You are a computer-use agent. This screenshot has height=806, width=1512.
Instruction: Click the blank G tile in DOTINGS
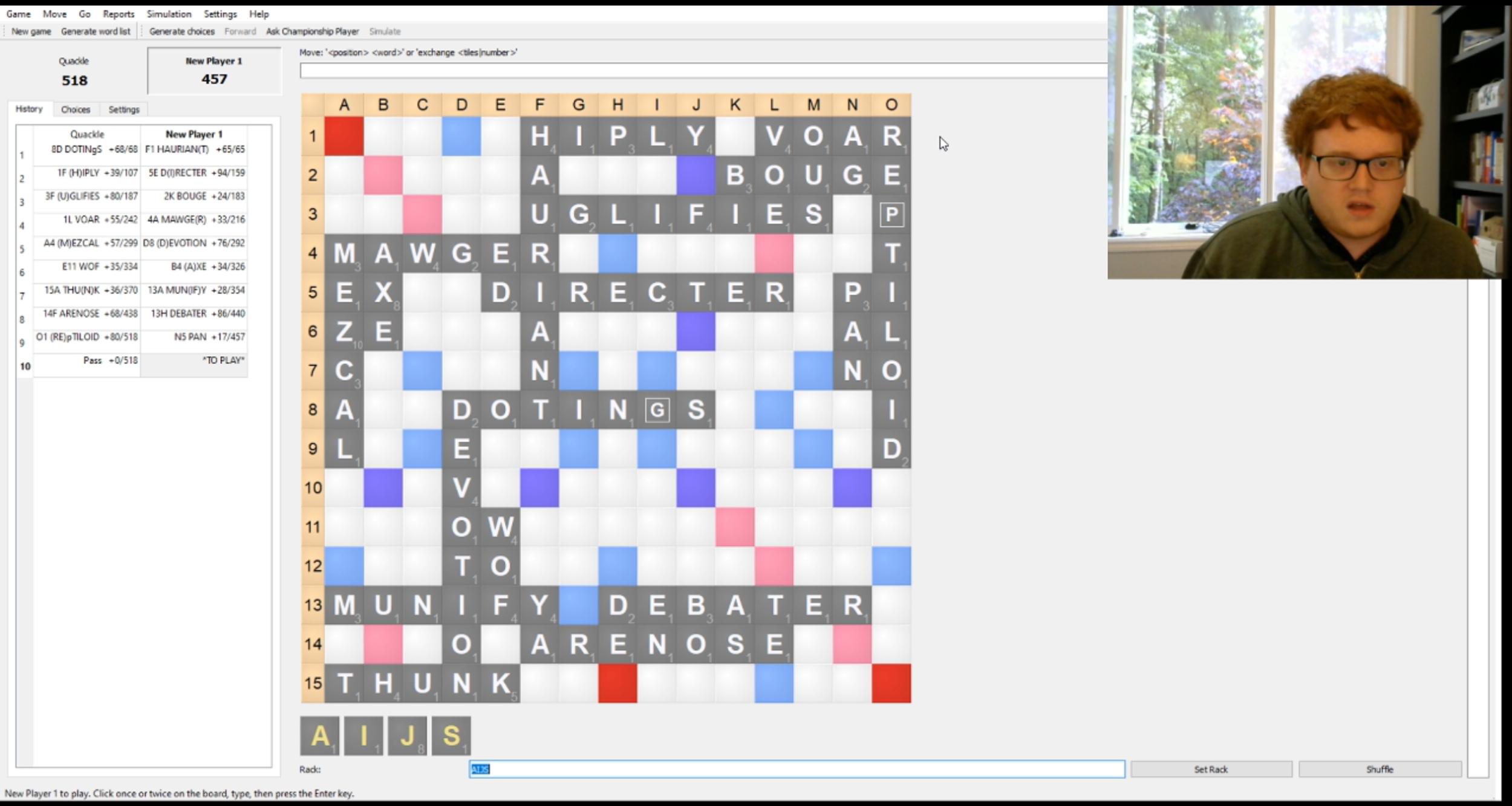657,410
